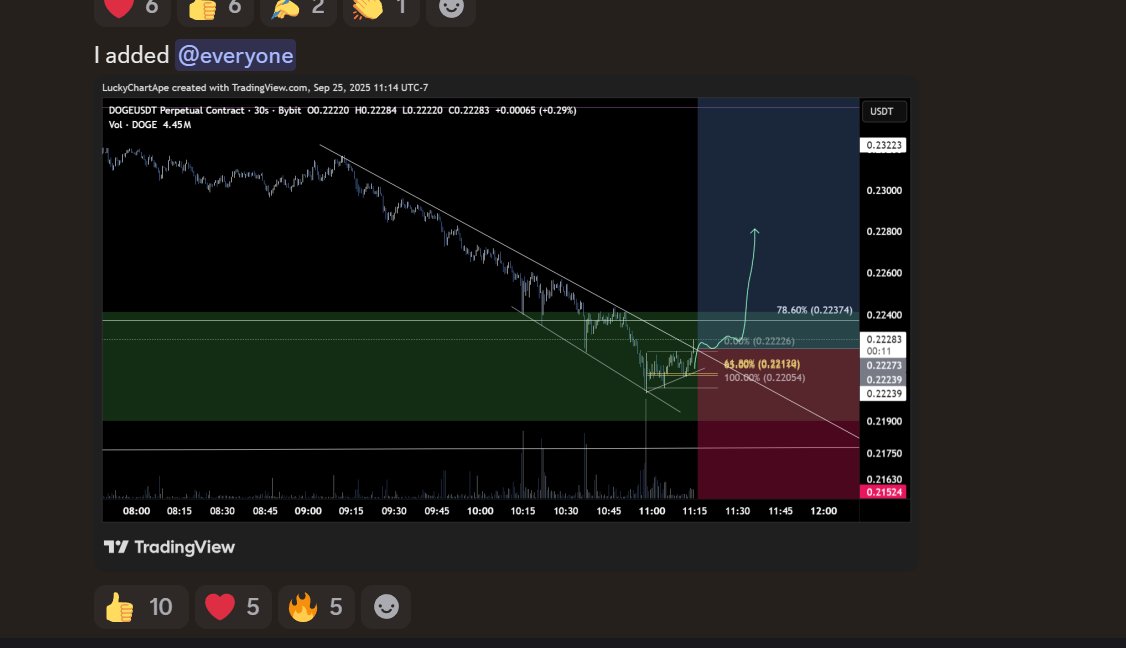Viewport: 1126px width, 648px height.
Task: Click the 08:00 time axis label
Action: coord(136,511)
